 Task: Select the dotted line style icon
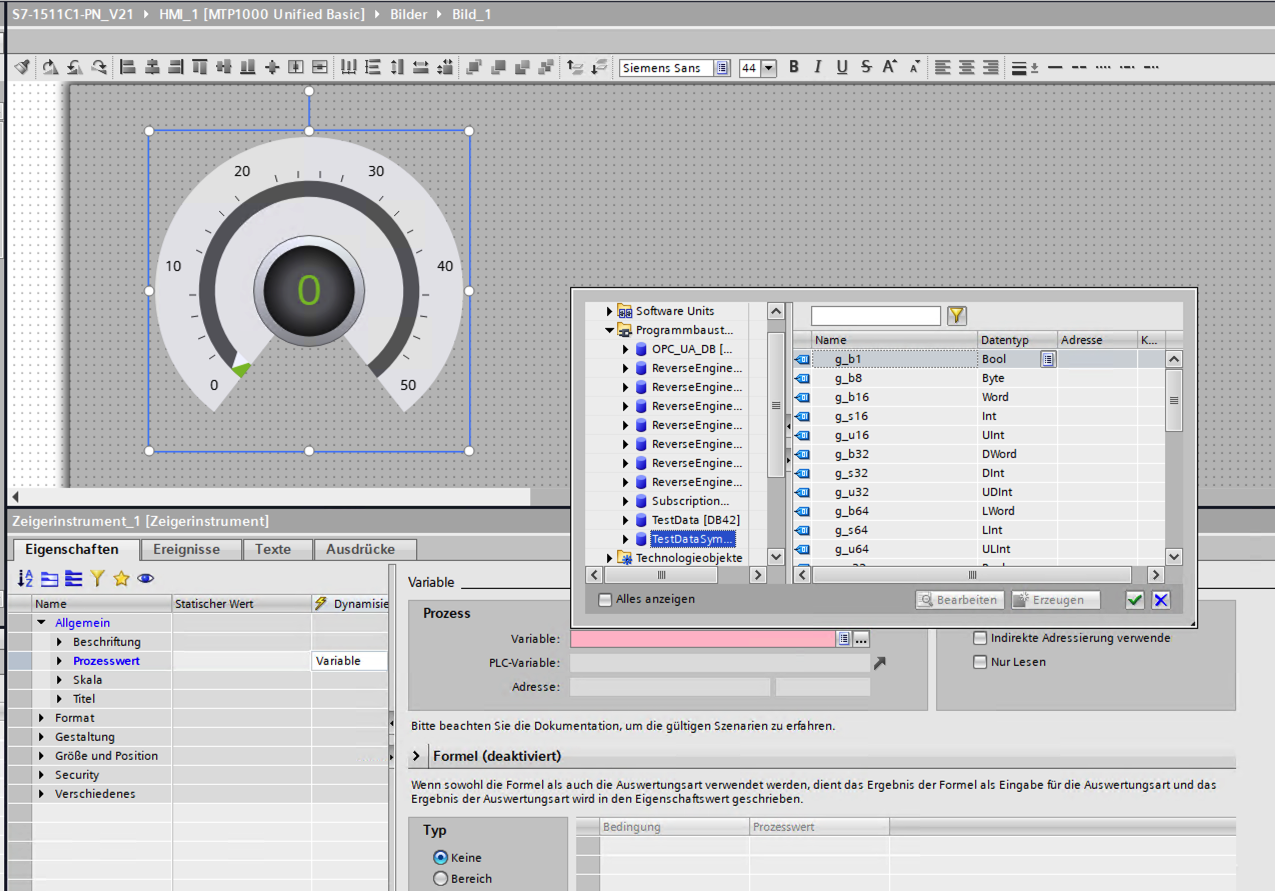coord(1103,67)
